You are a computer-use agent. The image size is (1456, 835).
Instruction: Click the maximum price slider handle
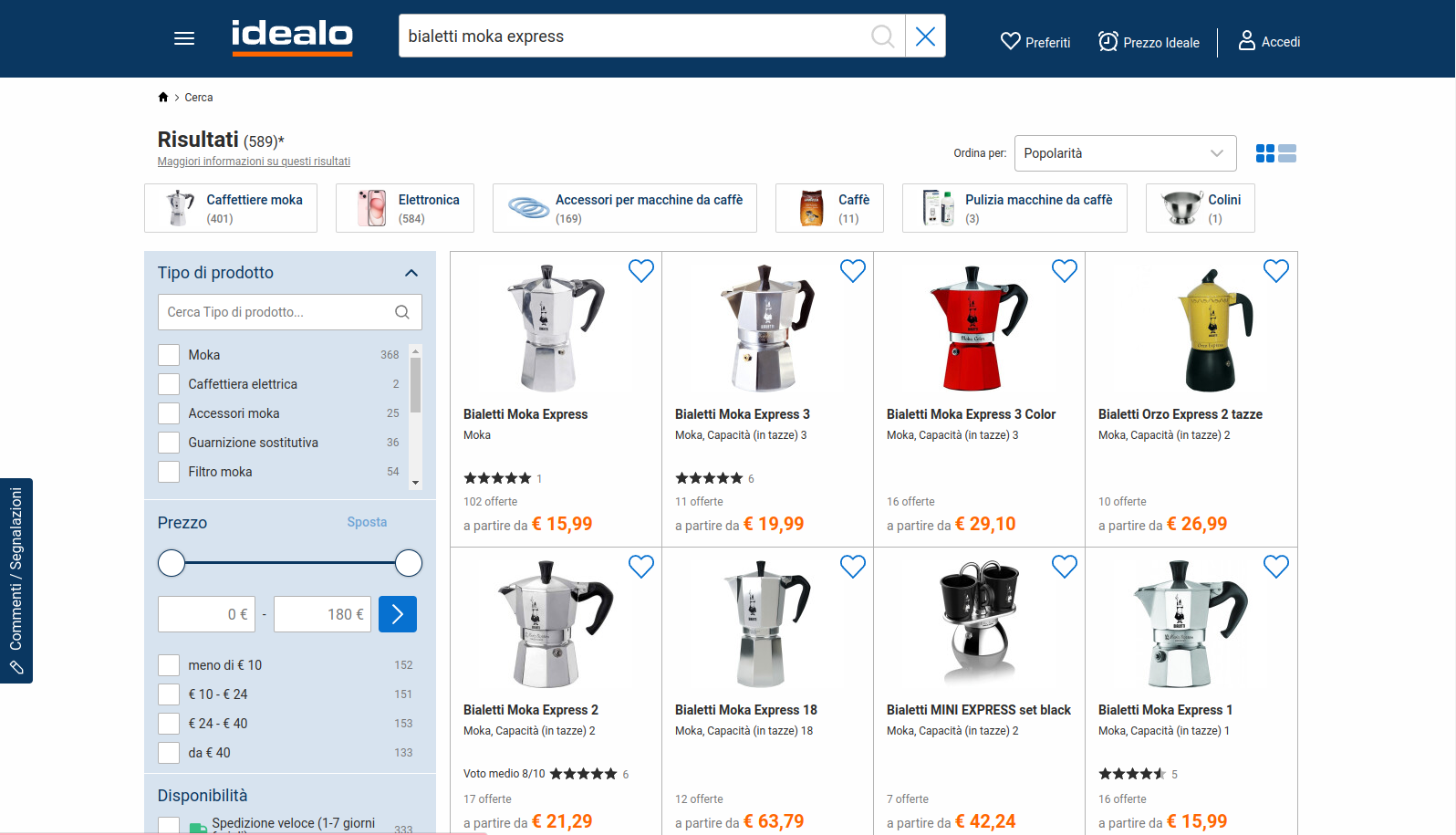click(409, 563)
